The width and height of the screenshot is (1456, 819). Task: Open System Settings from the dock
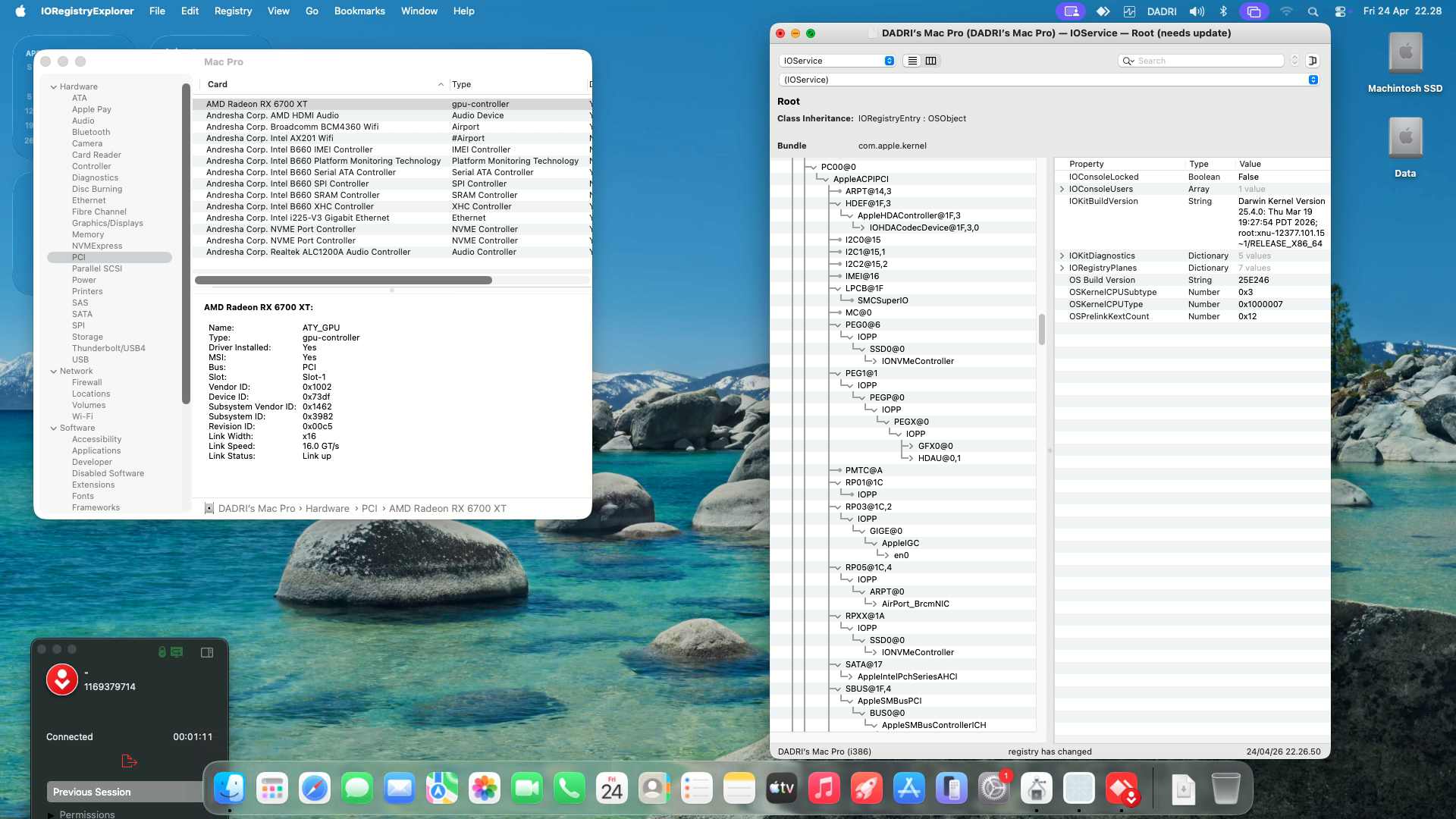point(993,789)
